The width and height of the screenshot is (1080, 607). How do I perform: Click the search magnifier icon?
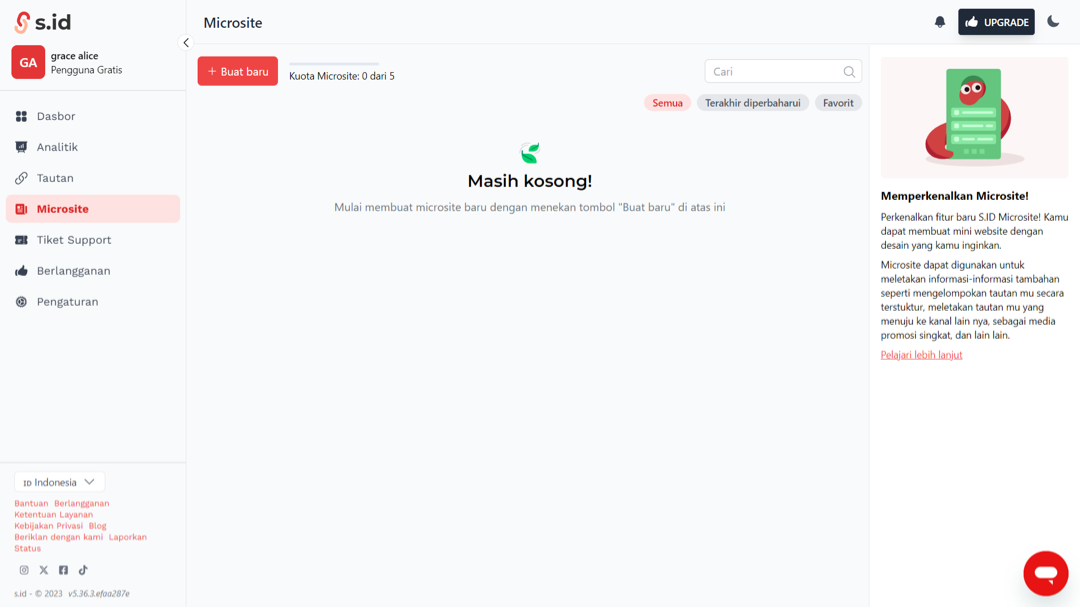849,72
